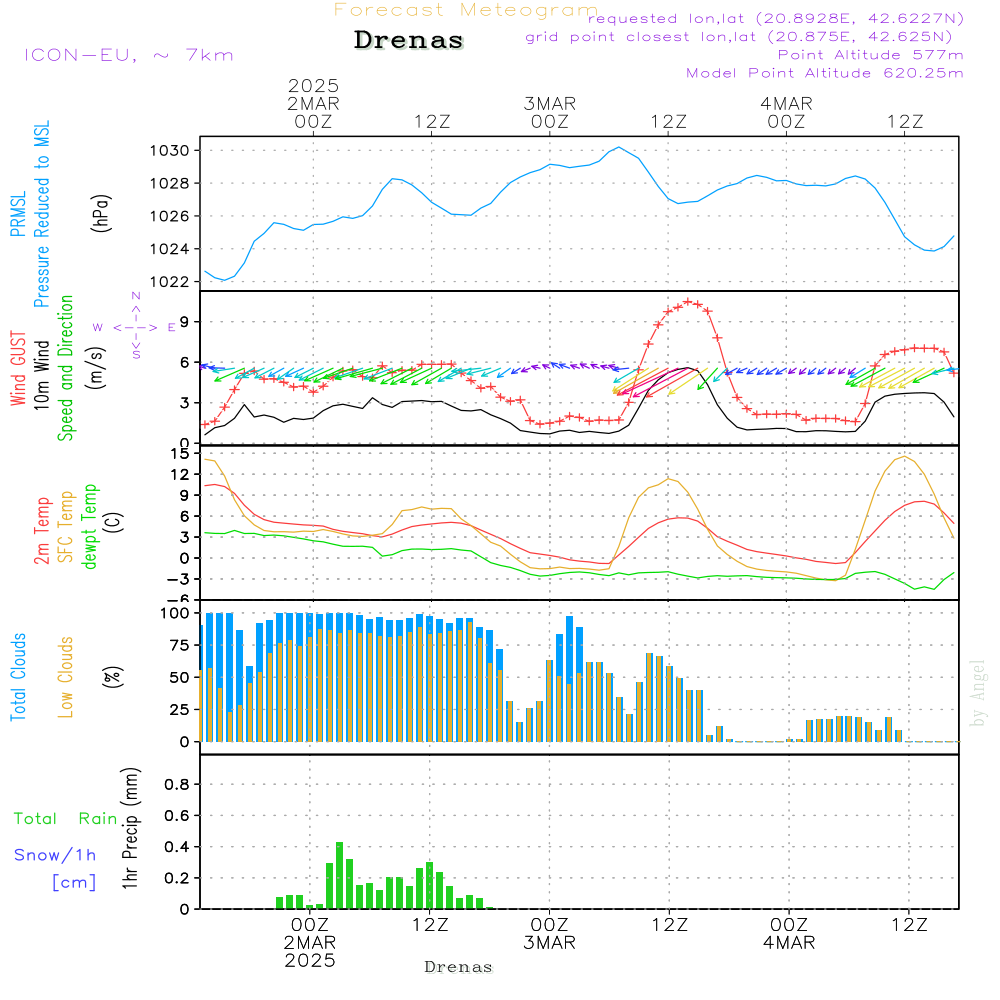Click the wind compass direction legend
The image size is (1000, 1000).
pos(135,327)
